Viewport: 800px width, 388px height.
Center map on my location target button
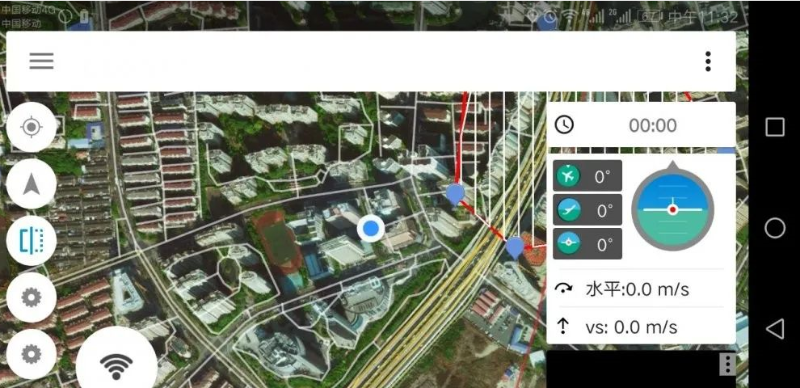[32, 127]
